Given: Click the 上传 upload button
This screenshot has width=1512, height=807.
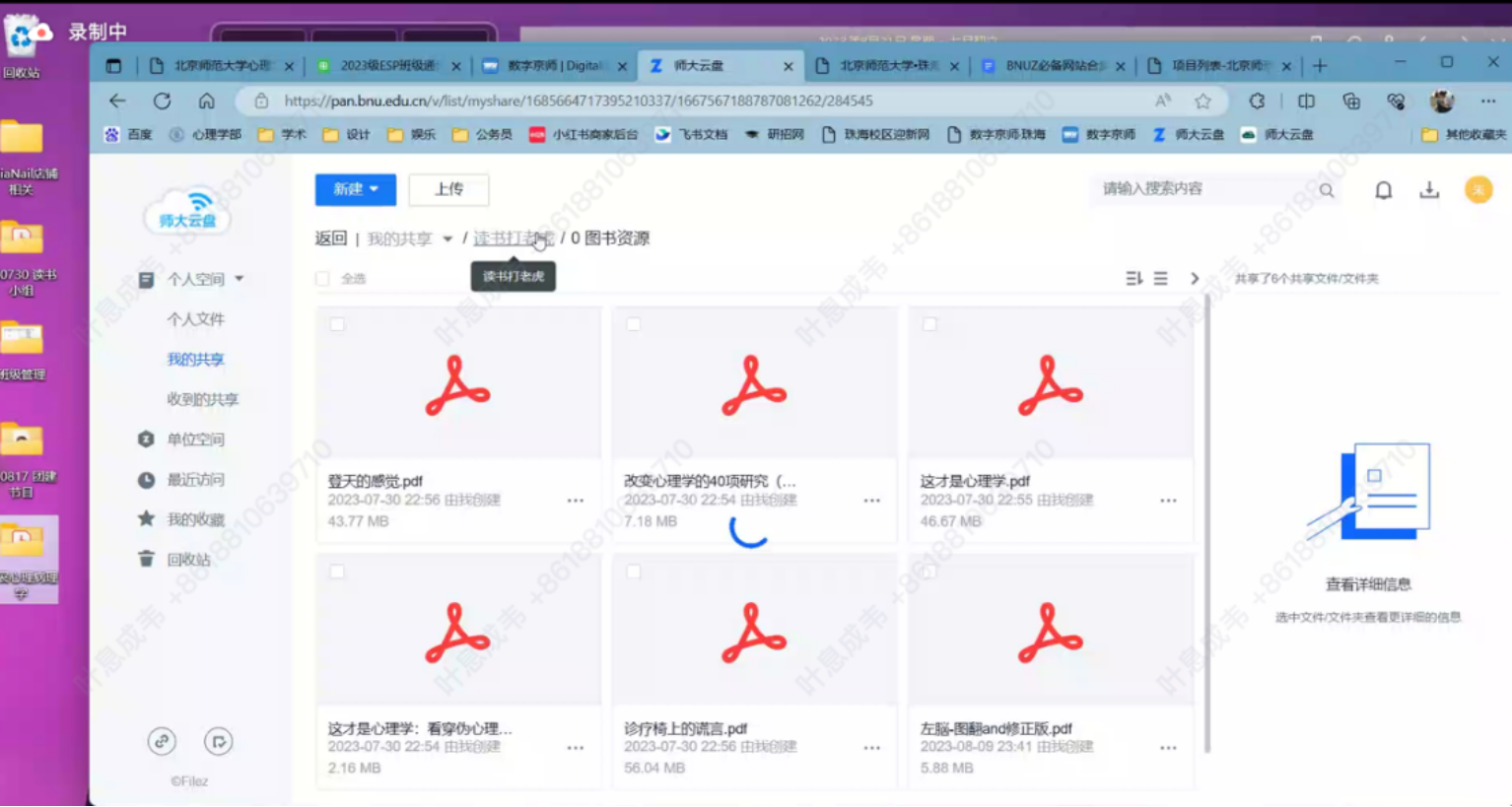Looking at the screenshot, I should point(448,189).
